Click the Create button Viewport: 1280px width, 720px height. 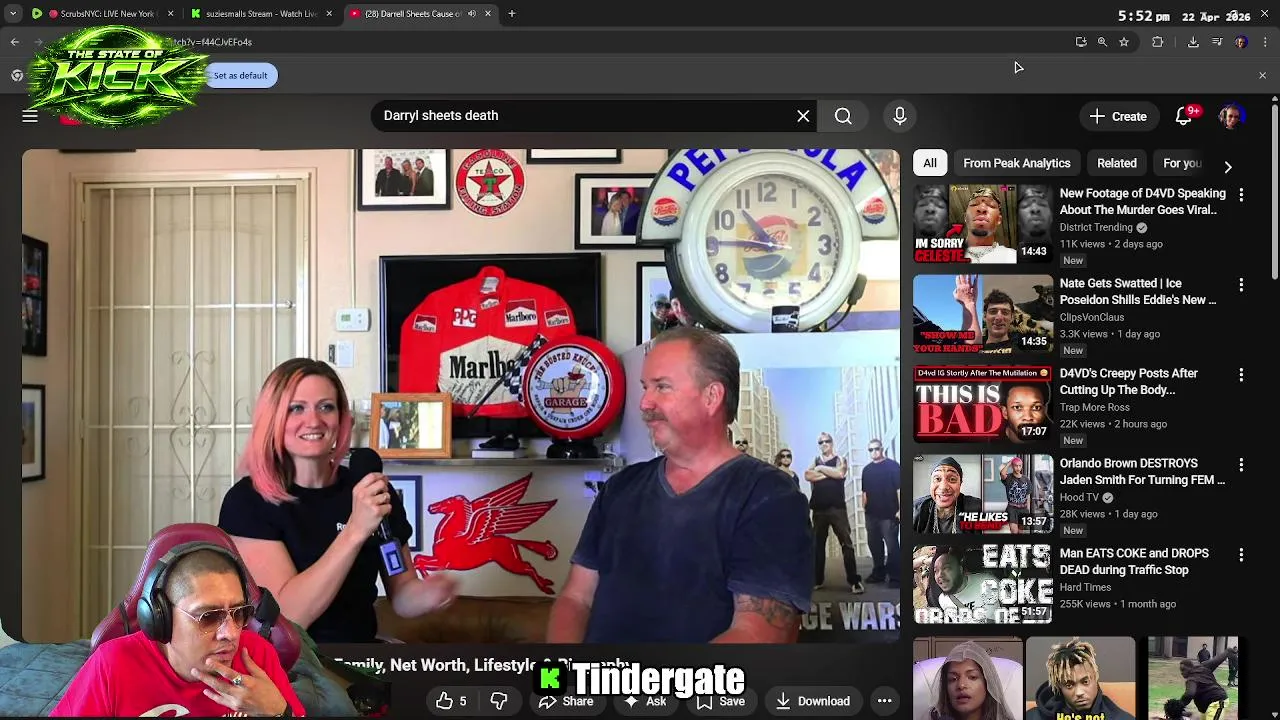click(x=1118, y=116)
